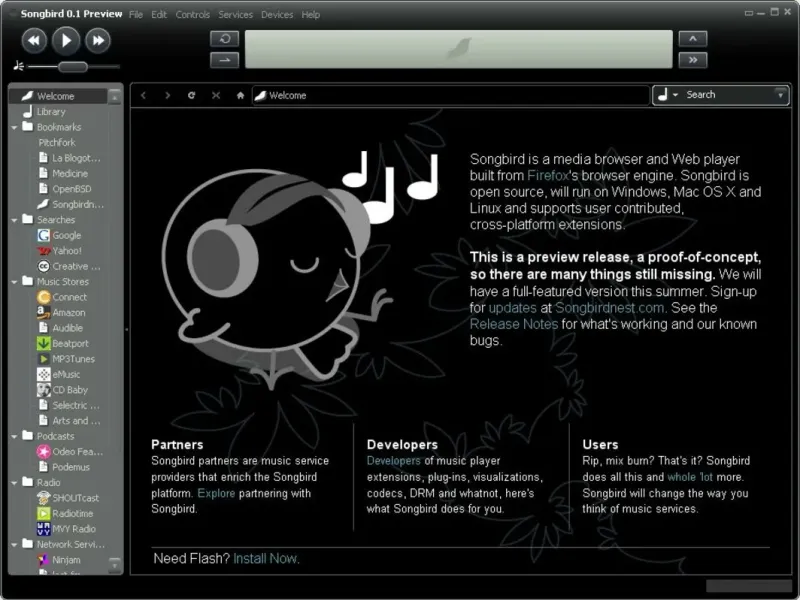800x600 pixels.
Task: Skip to next track button
Action: [x=98, y=40]
